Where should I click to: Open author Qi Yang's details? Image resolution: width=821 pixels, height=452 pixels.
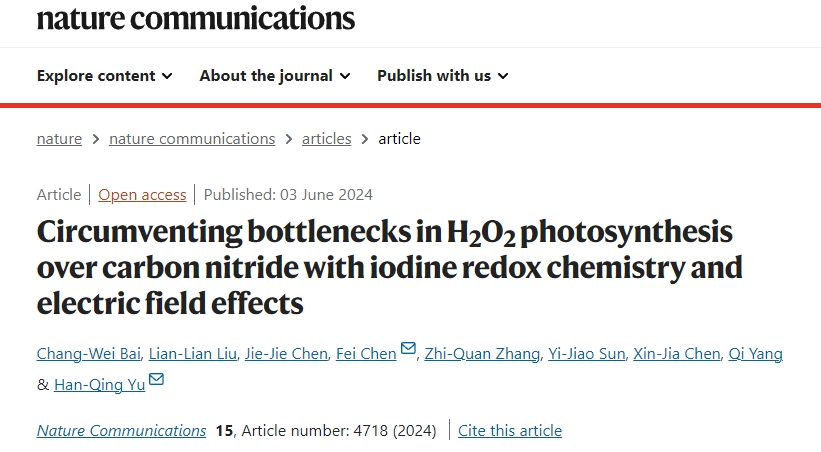tap(756, 354)
